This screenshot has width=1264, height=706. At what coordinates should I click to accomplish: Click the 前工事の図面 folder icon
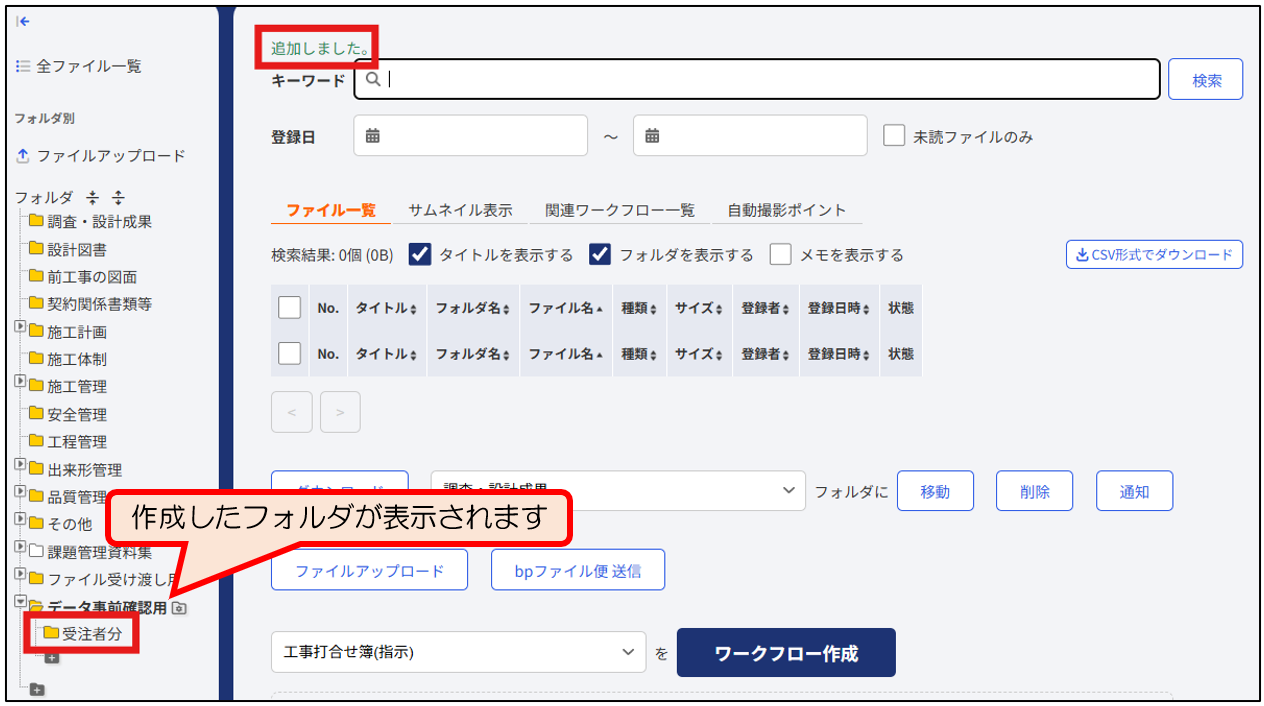[36, 276]
